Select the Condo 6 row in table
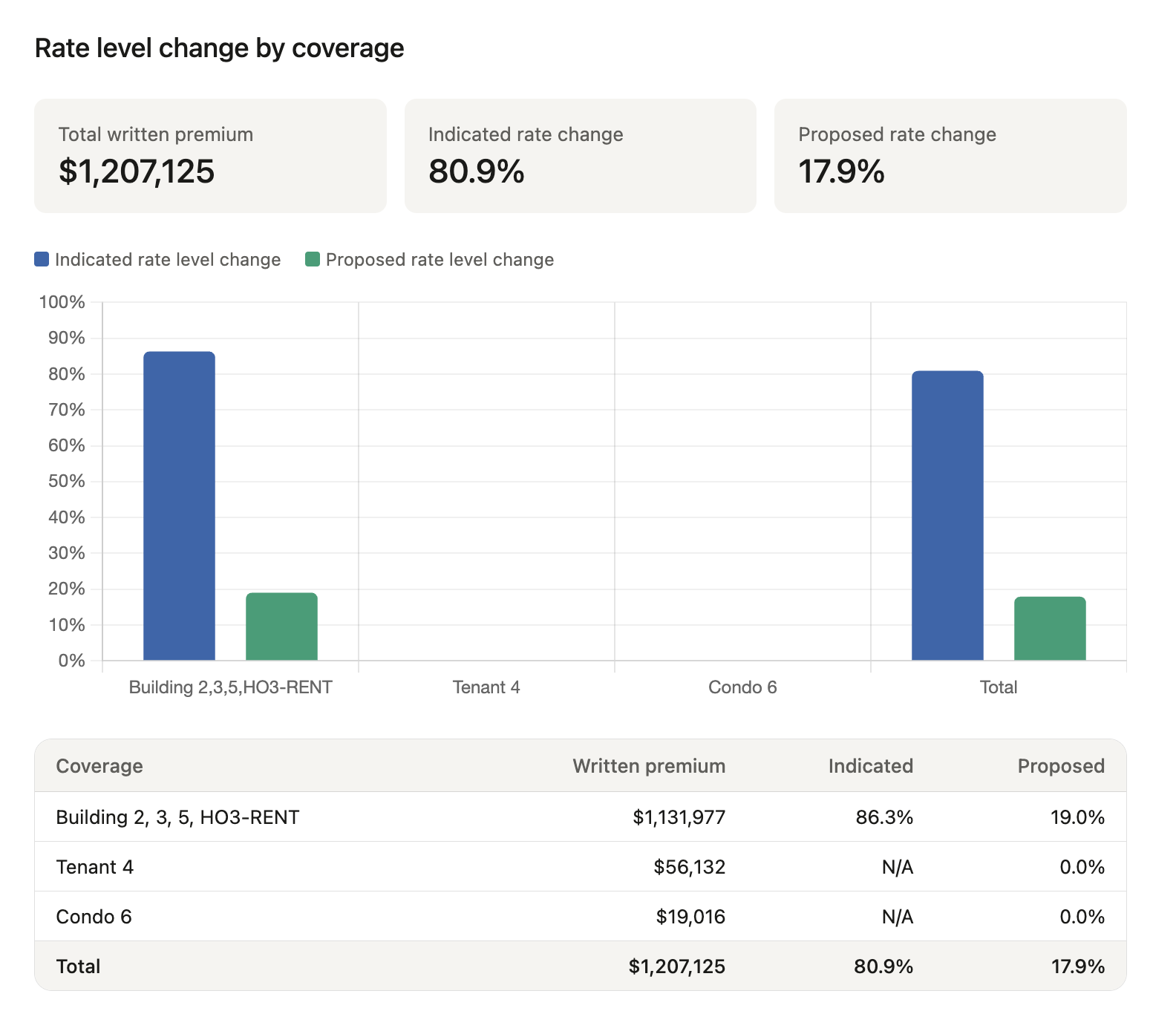Viewport: 1176px width, 1011px height. (x=580, y=917)
